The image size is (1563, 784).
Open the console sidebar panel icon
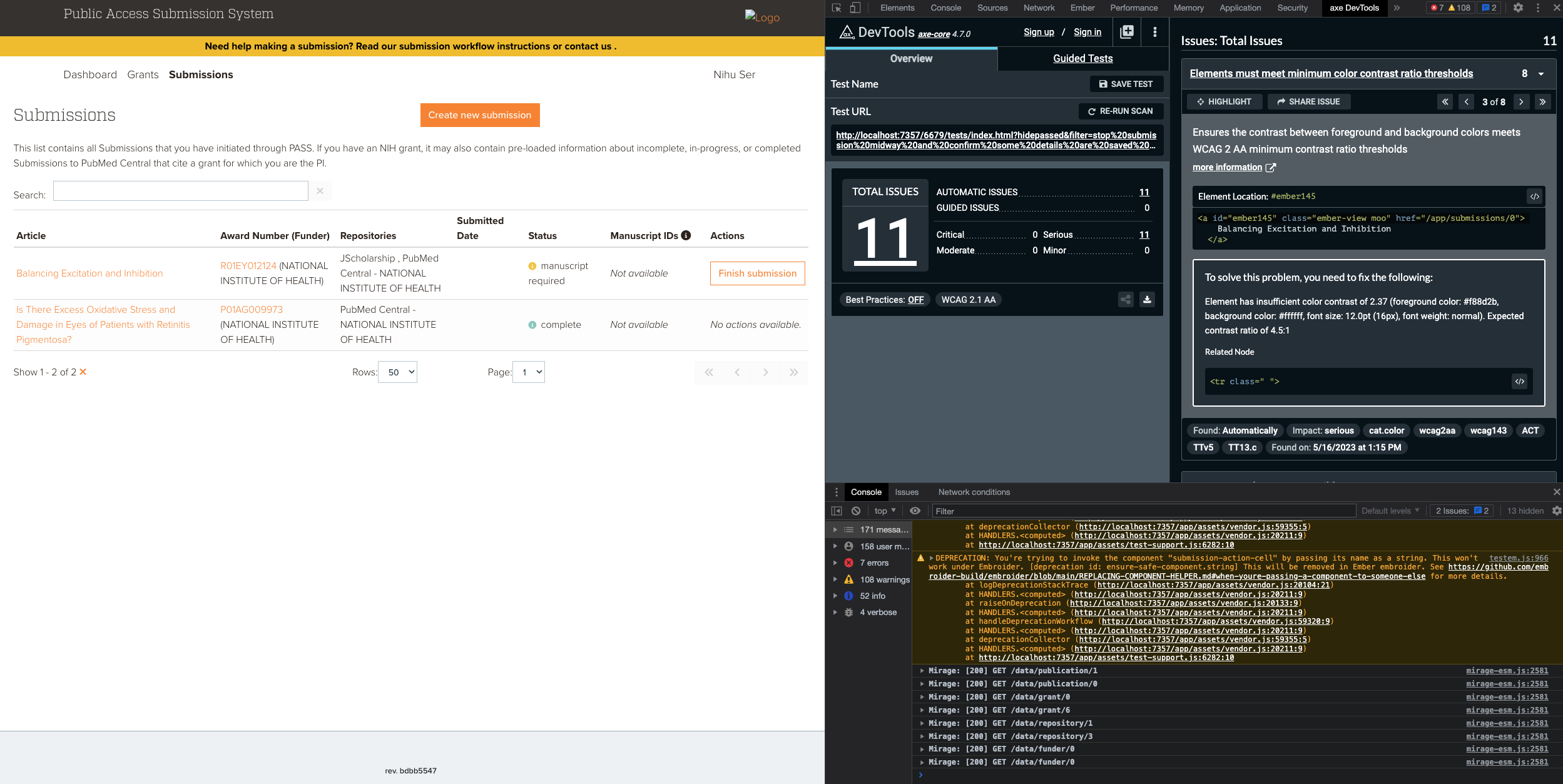pos(837,511)
